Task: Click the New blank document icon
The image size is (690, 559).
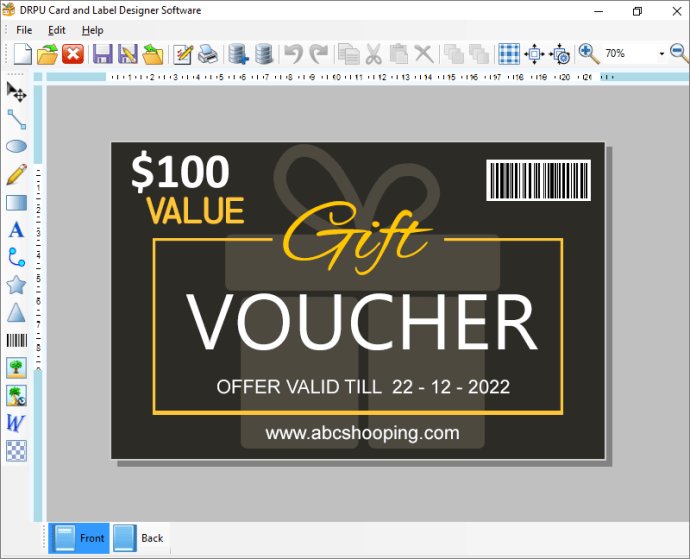Action: tap(22, 54)
